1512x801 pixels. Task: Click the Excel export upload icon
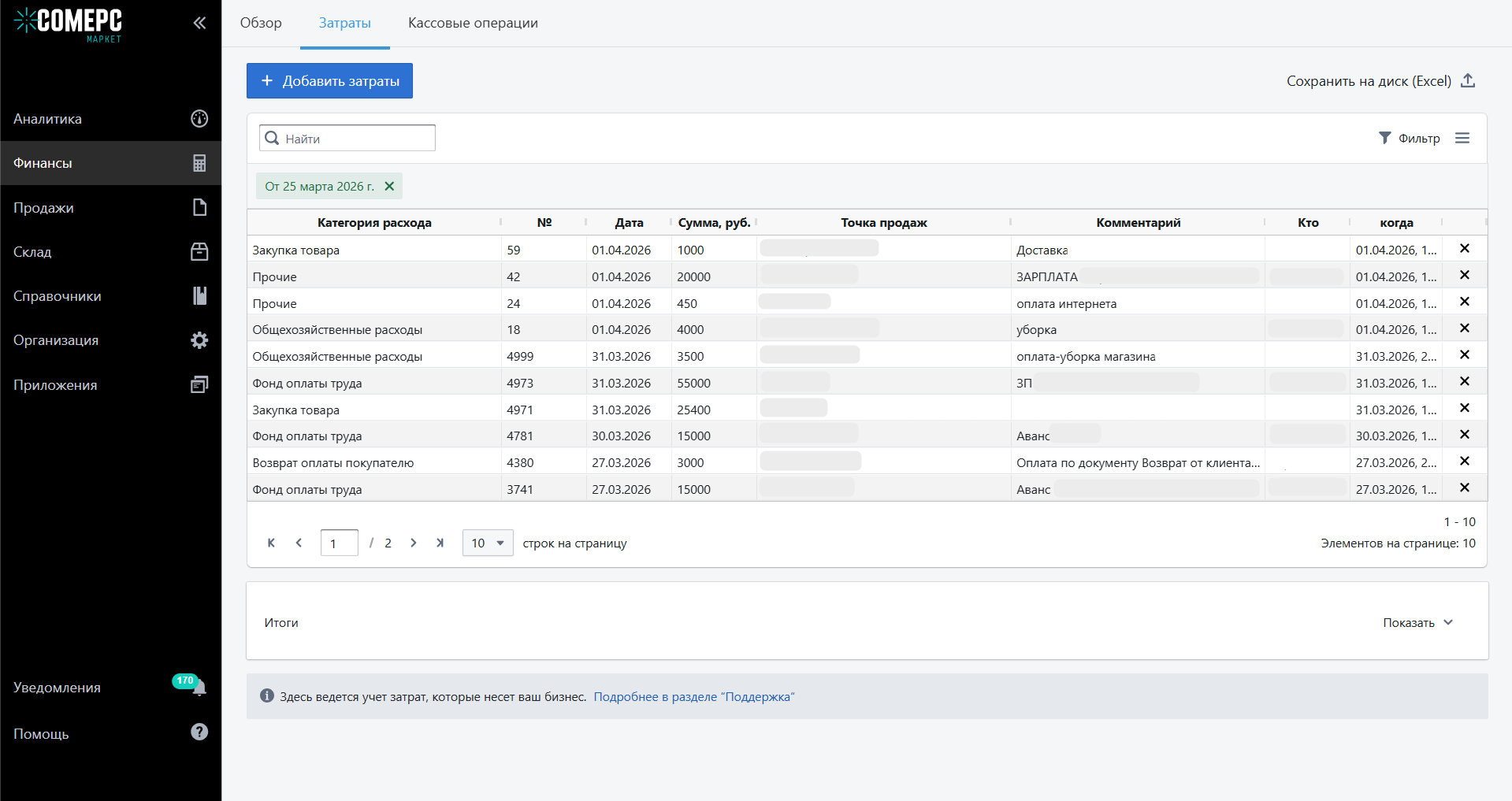coord(1468,81)
